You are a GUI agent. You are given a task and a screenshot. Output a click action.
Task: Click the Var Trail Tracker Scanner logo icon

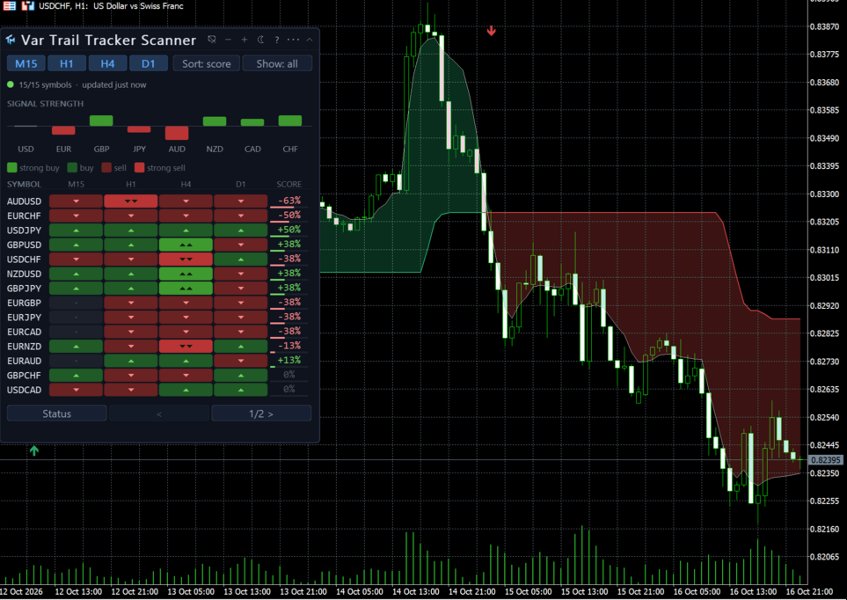10,39
